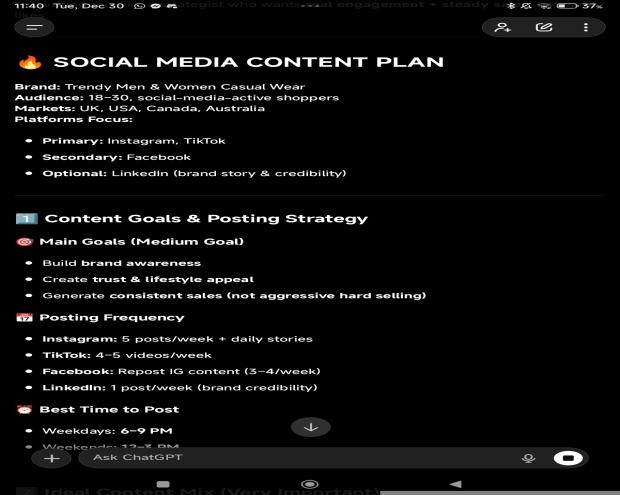The image size is (620, 495).
Task: Tap the Brand: Trendy Men & Women line
Action: [x=160, y=87]
